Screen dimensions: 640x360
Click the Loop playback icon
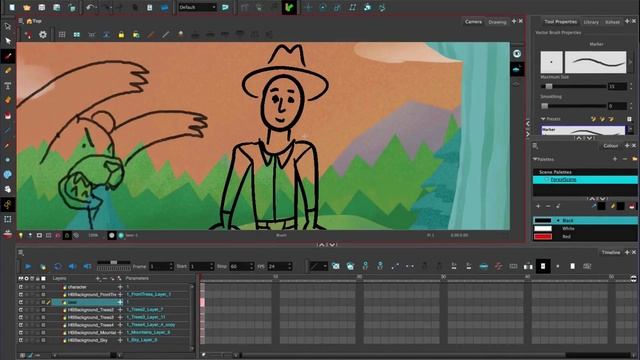(58, 266)
